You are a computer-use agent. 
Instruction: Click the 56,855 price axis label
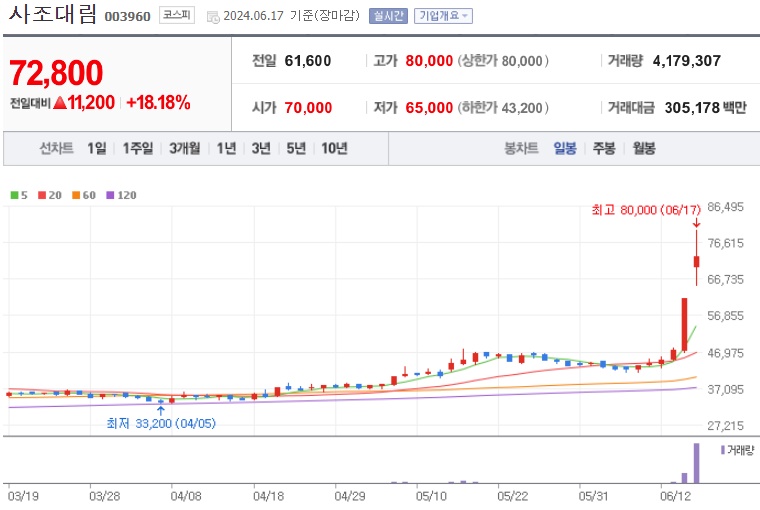725,316
